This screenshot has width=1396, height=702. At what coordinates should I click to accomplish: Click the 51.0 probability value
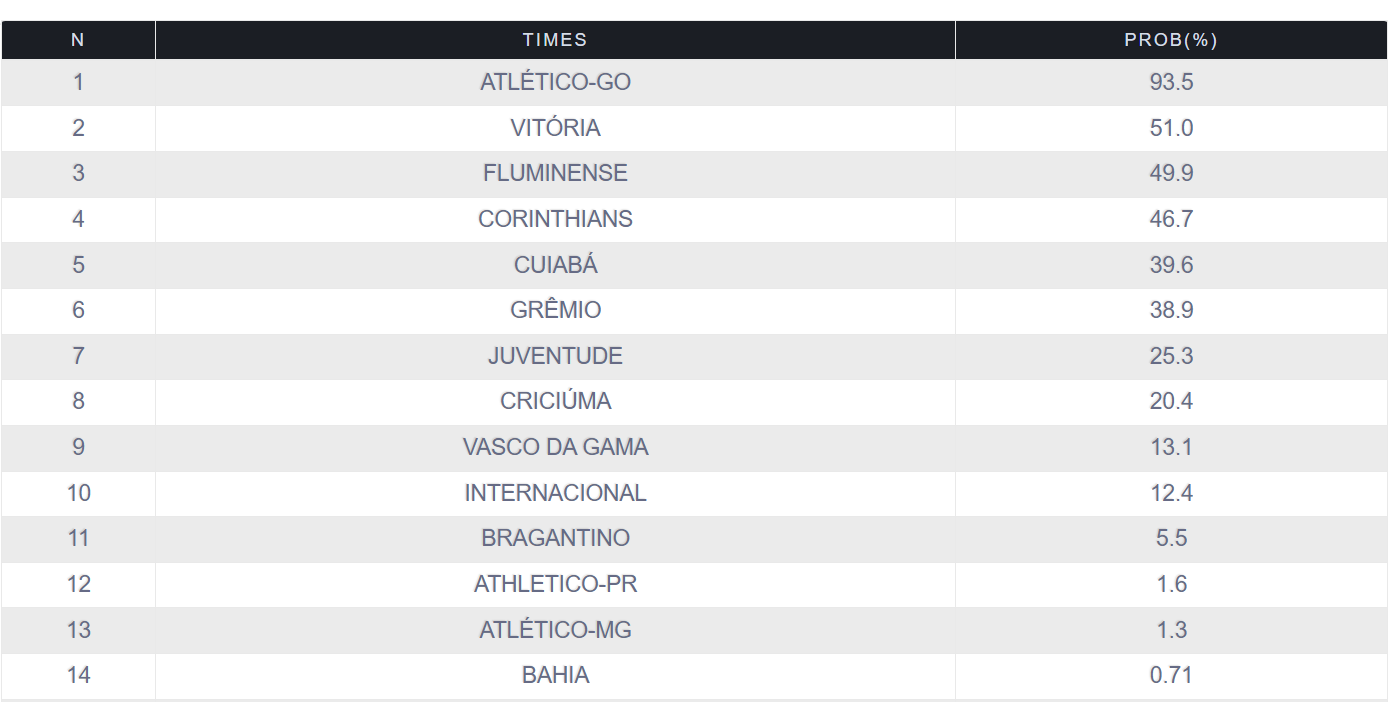(x=1171, y=128)
